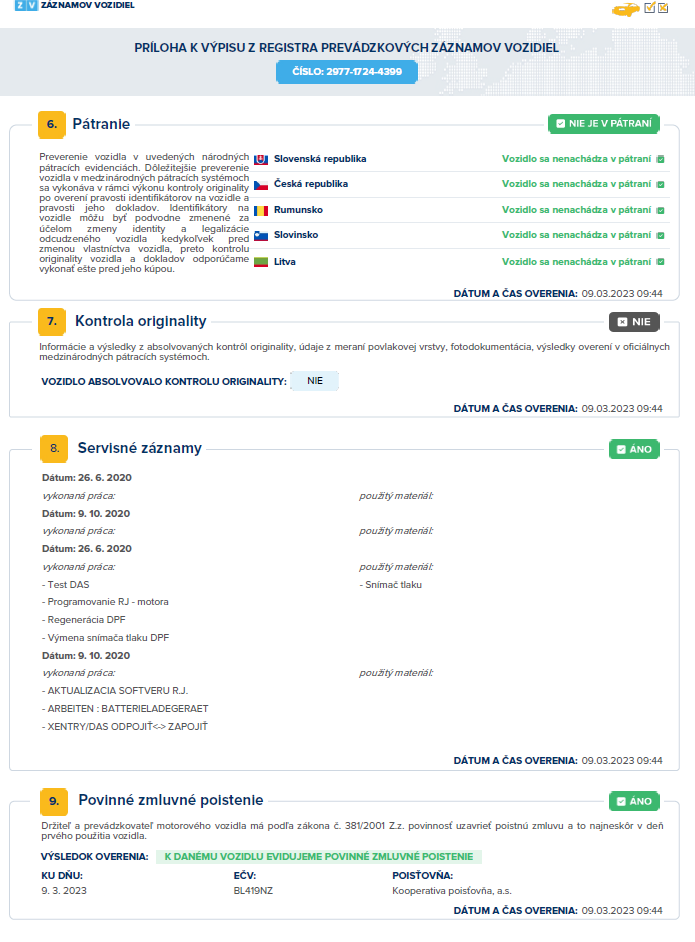Click the KU DŇU date 9. 3. 2023
Viewport: 695px width, 942px height.
(64, 891)
